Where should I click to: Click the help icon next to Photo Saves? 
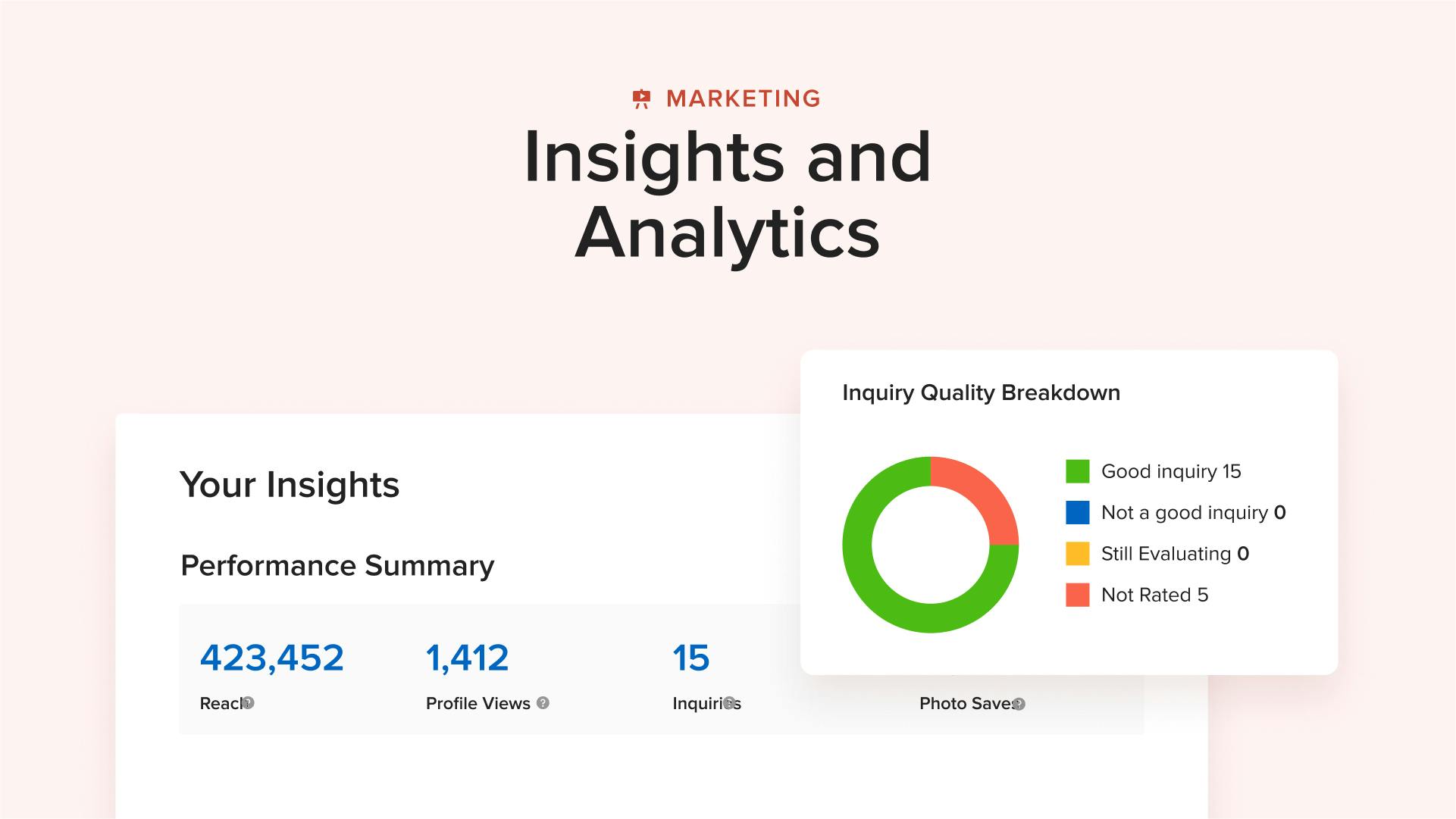[x=1019, y=704]
